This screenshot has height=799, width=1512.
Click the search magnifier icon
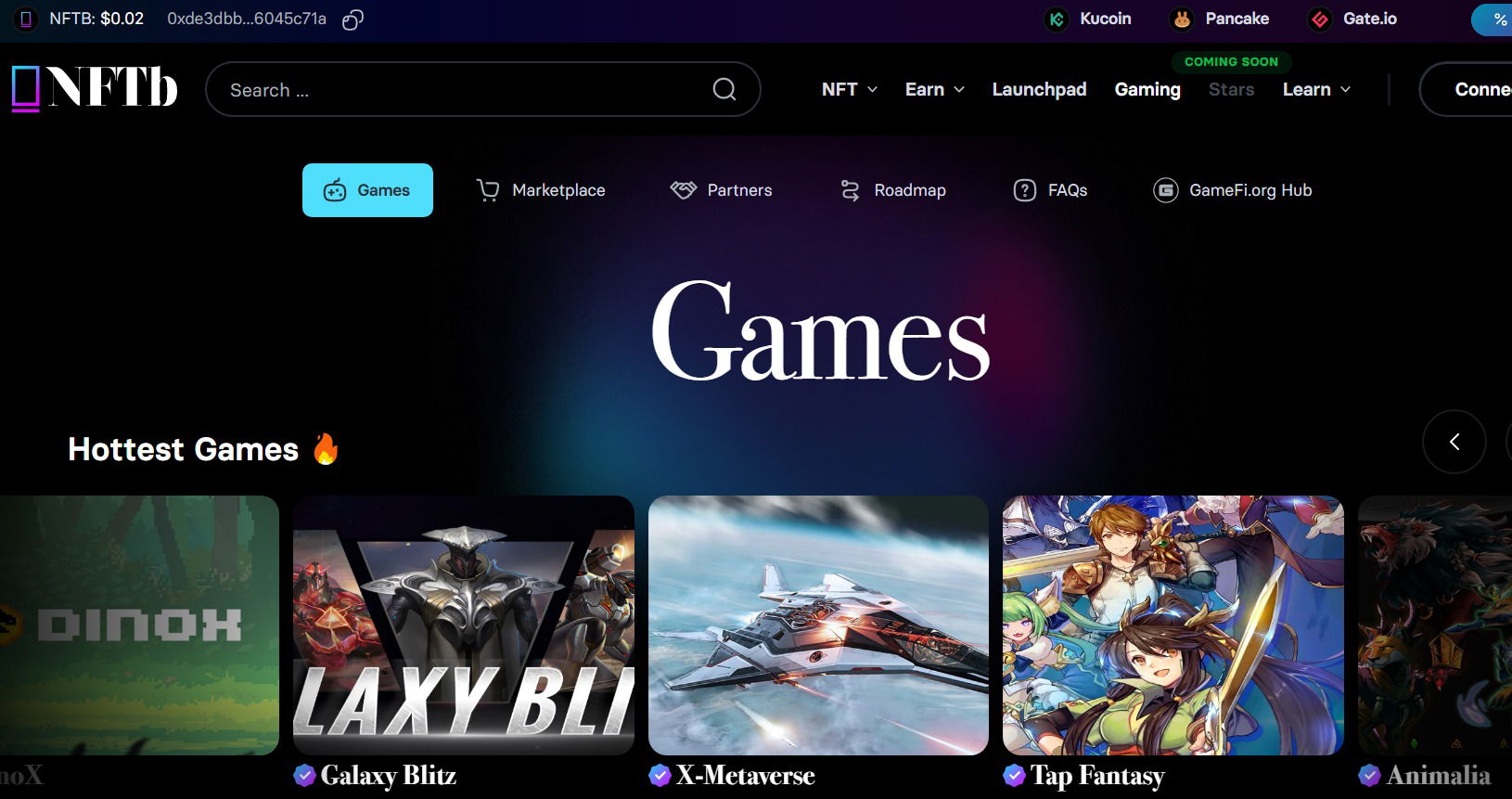[x=724, y=89]
